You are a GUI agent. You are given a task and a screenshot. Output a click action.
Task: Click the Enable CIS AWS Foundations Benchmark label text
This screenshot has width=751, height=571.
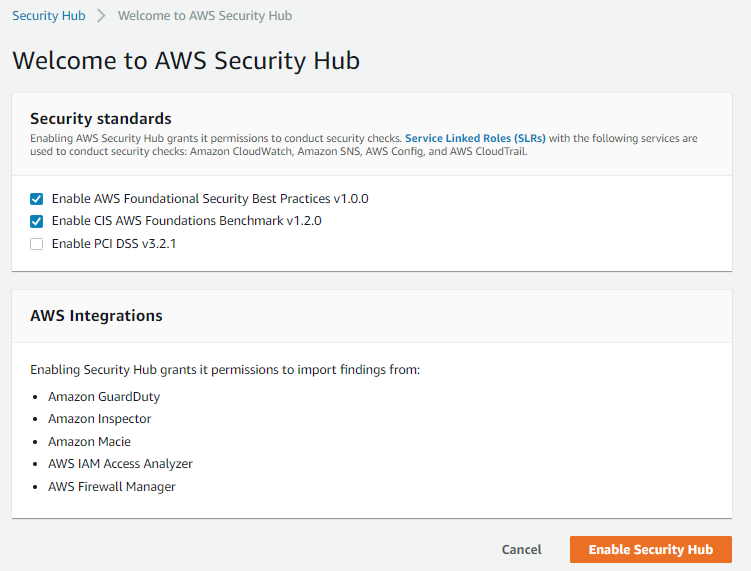tap(186, 221)
